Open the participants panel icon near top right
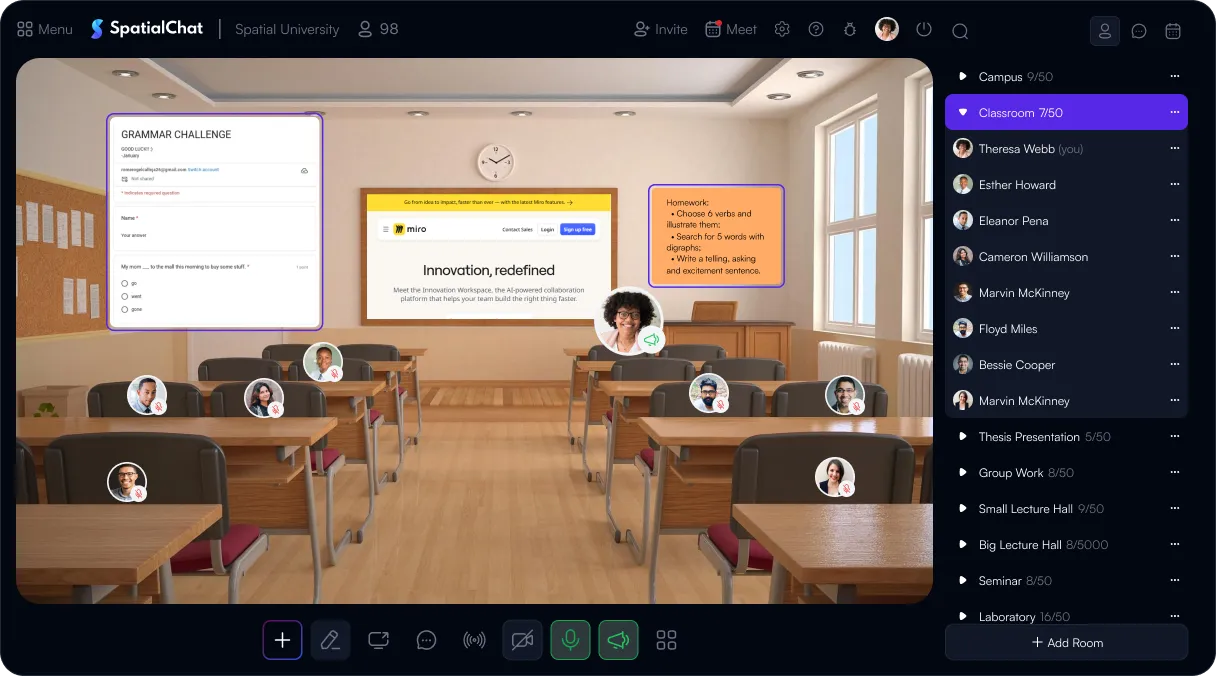 (x=1104, y=31)
